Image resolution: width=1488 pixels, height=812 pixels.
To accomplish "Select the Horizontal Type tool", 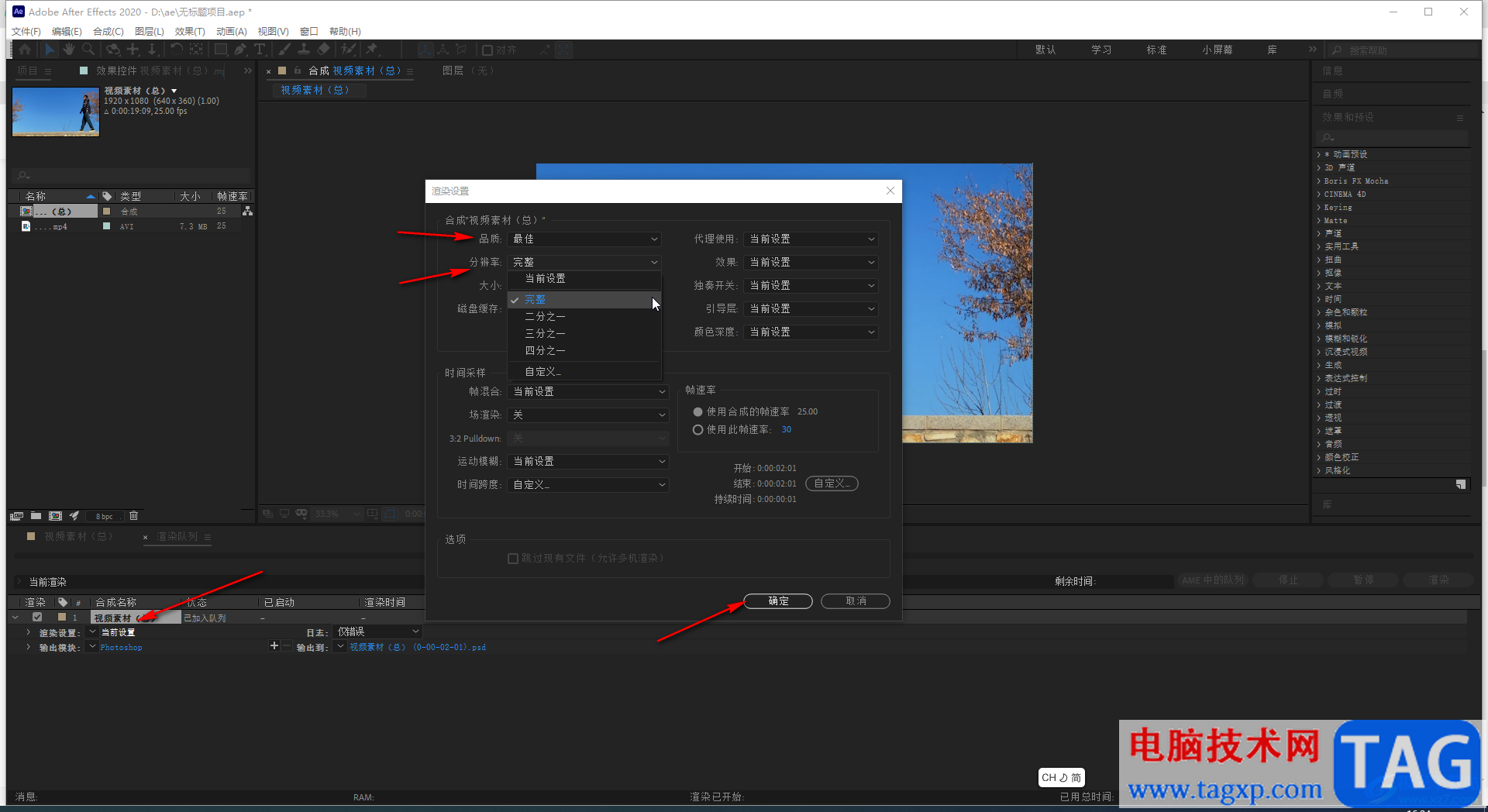I will (260, 50).
